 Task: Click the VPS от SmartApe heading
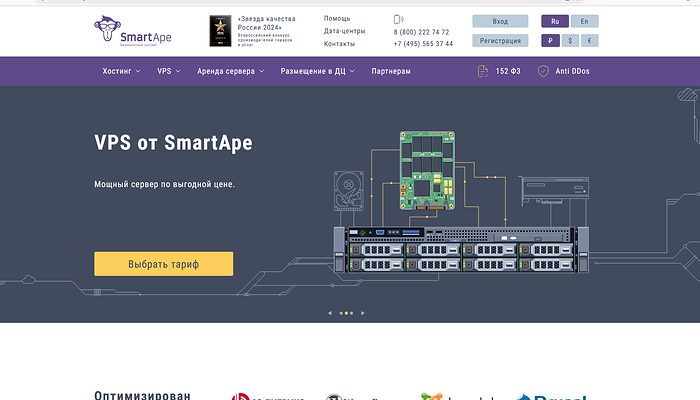(x=174, y=143)
